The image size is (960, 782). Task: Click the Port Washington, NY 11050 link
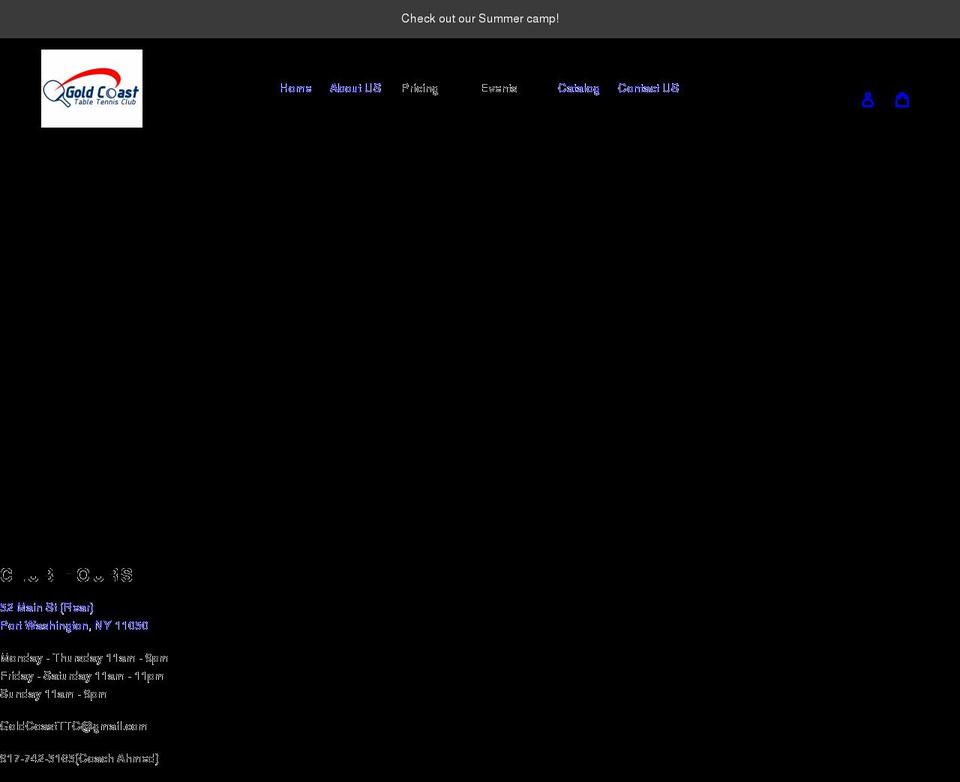tap(74, 625)
